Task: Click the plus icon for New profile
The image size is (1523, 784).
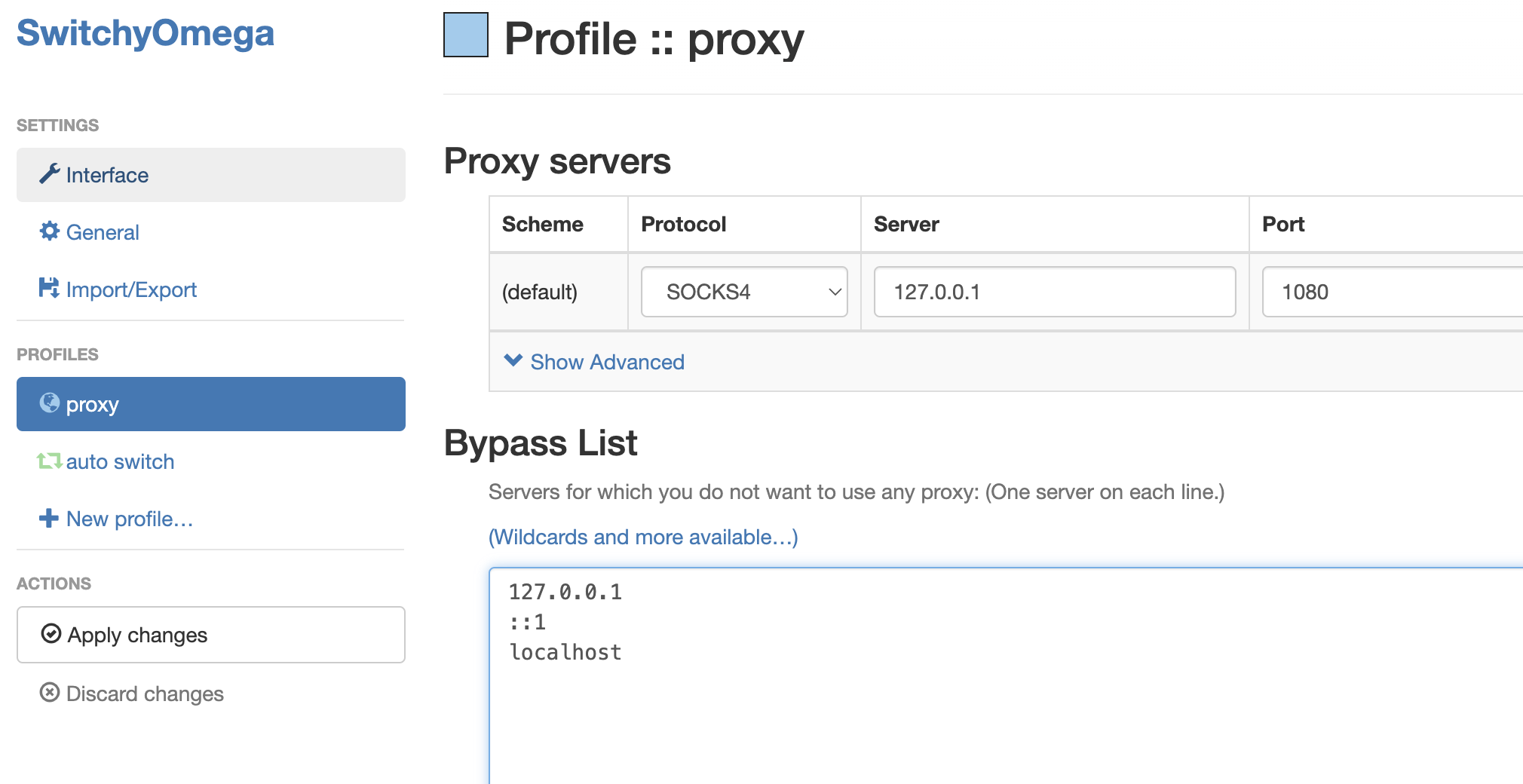Action: click(x=49, y=518)
